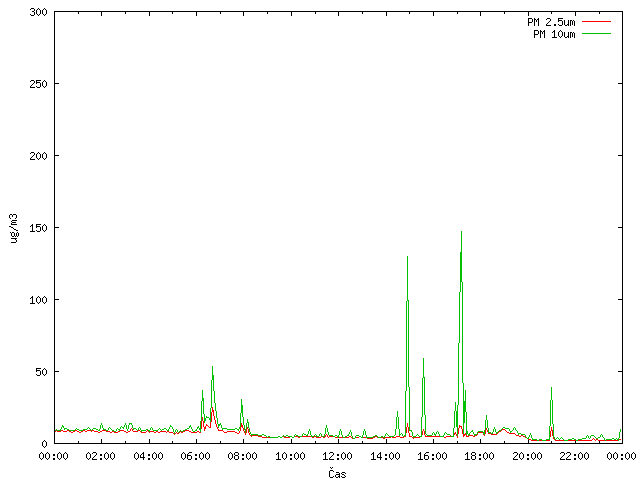This screenshot has width=640, height=480.
Task: Click the 18:00 time label
Action: pyautogui.click(x=480, y=456)
